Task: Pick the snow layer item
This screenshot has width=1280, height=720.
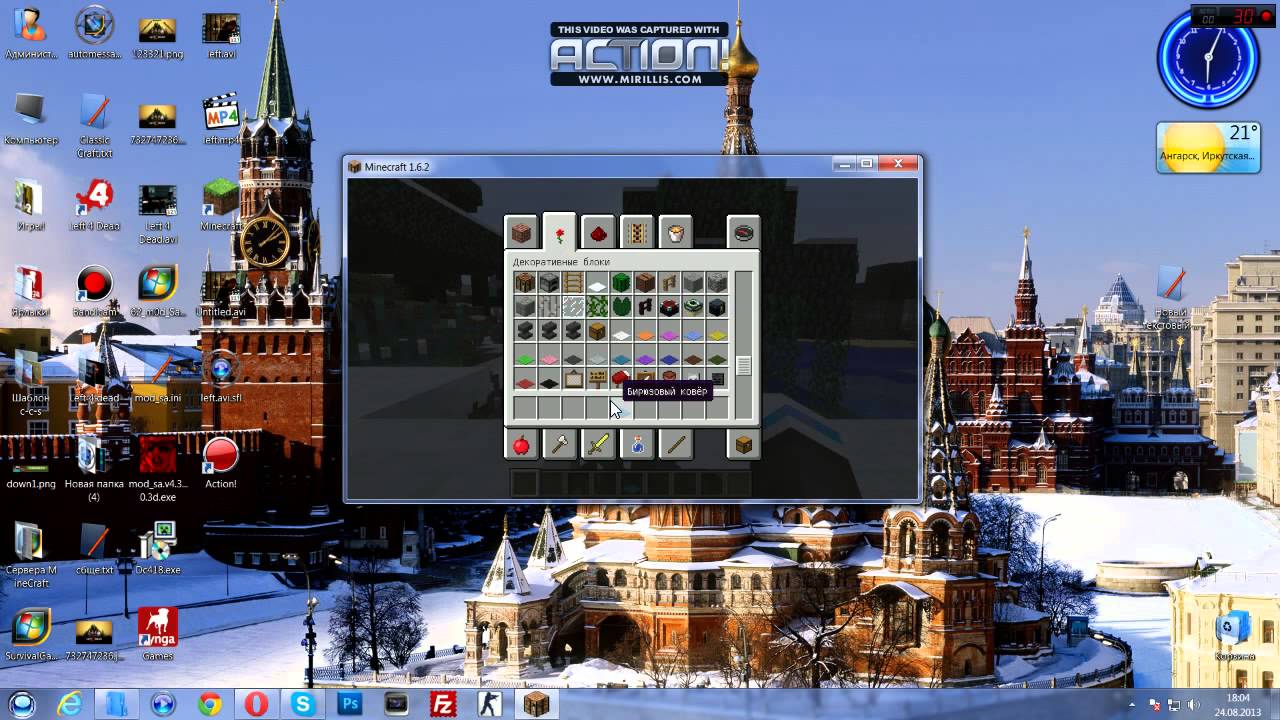Action: (597, 282)
